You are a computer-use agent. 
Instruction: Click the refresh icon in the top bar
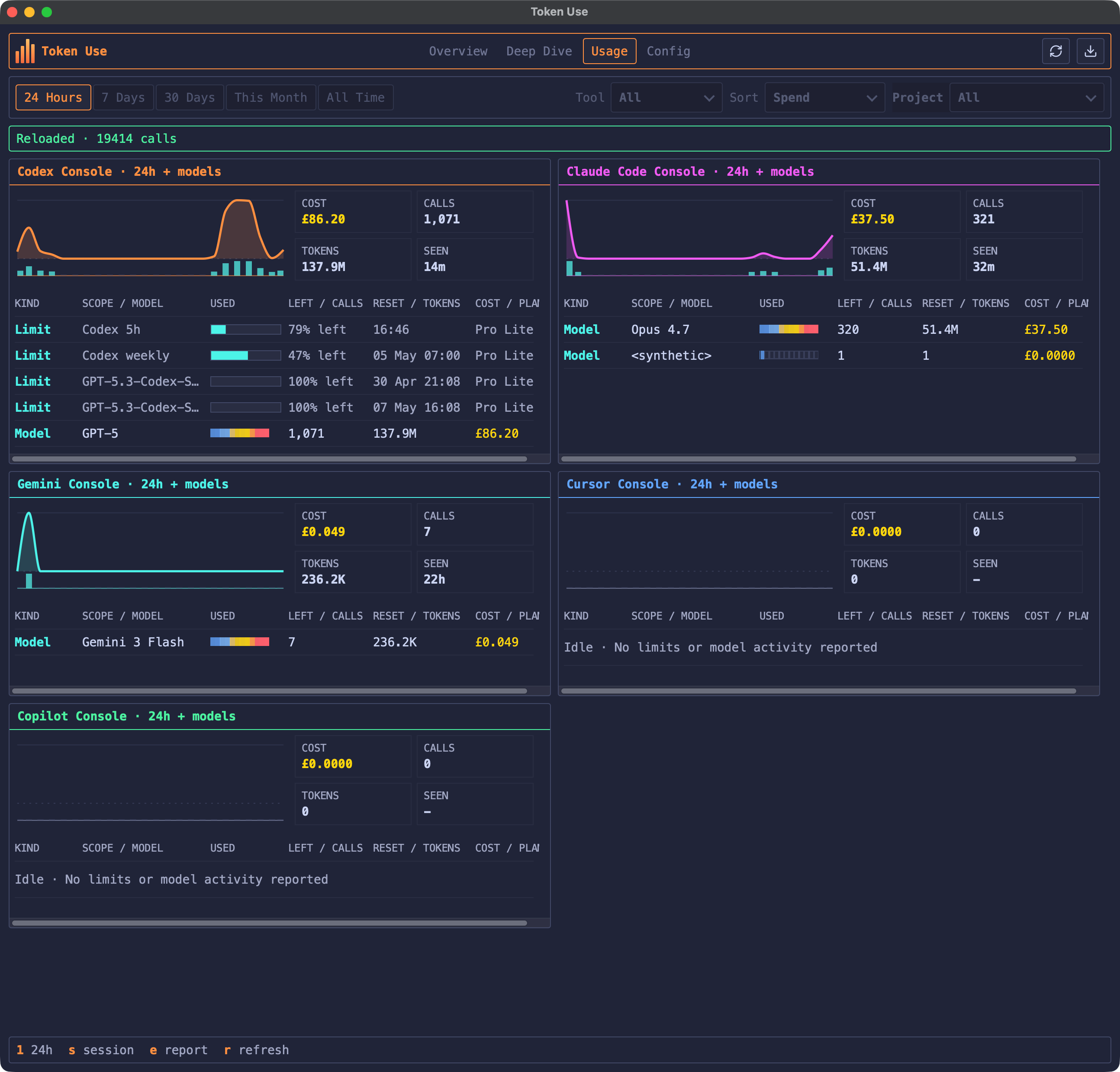tap(1056, 52)
